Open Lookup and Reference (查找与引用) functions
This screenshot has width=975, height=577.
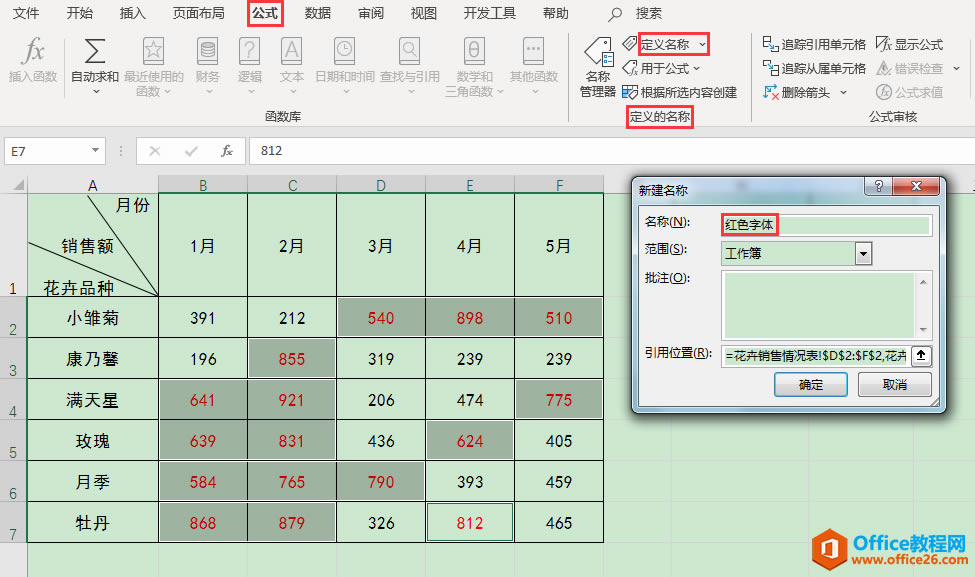coord(410,66)
